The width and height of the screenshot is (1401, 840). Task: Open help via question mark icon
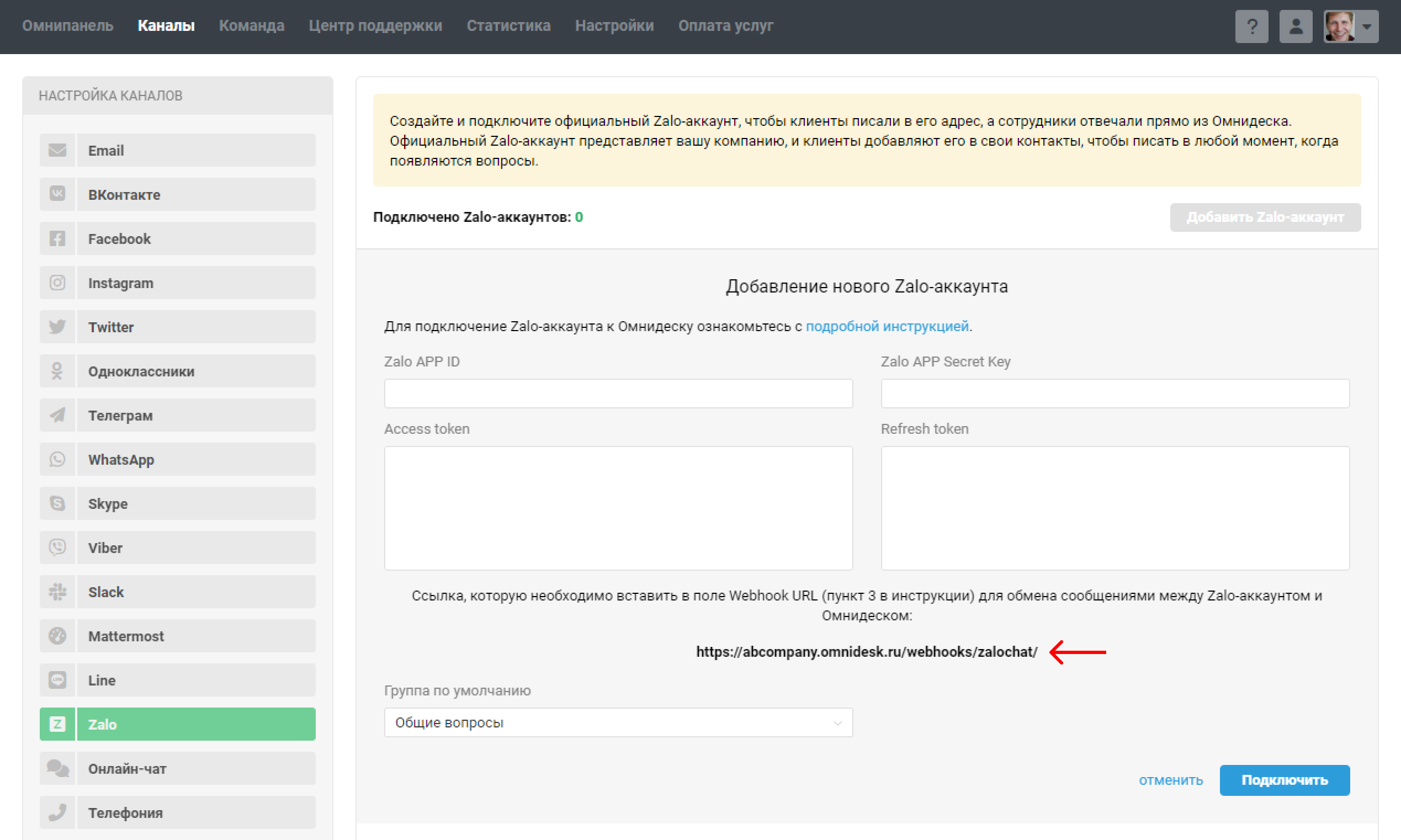pyautogui.click(x=1251, y=26)
